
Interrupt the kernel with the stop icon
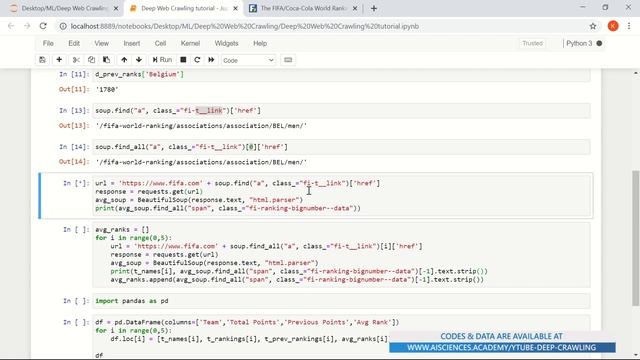click(183, 60)
